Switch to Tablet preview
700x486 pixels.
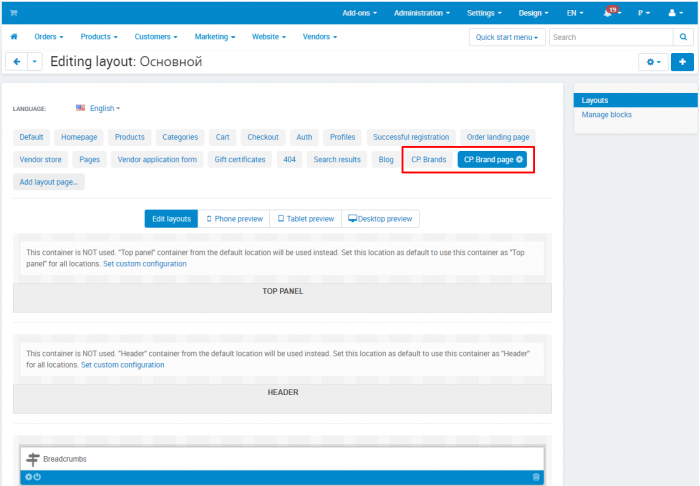pyautogui.click(x=306, y=219)
